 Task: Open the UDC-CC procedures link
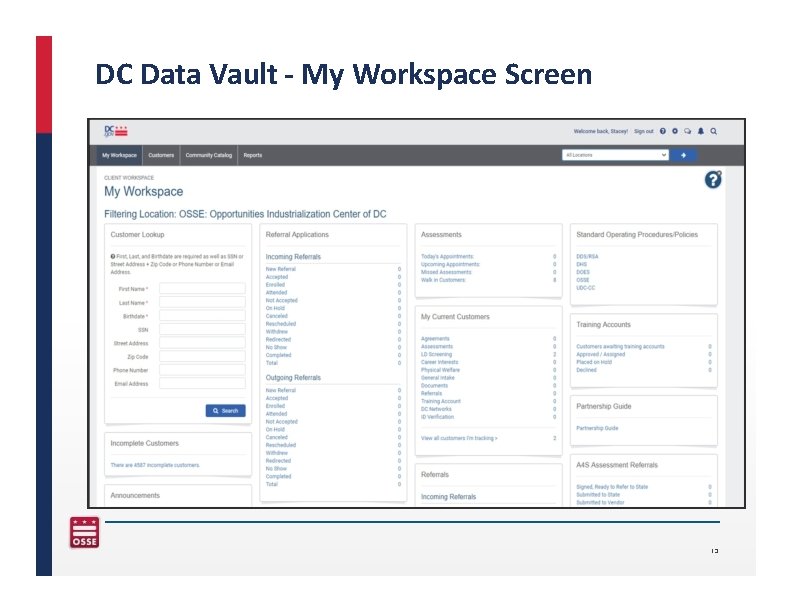click(585, 288)
